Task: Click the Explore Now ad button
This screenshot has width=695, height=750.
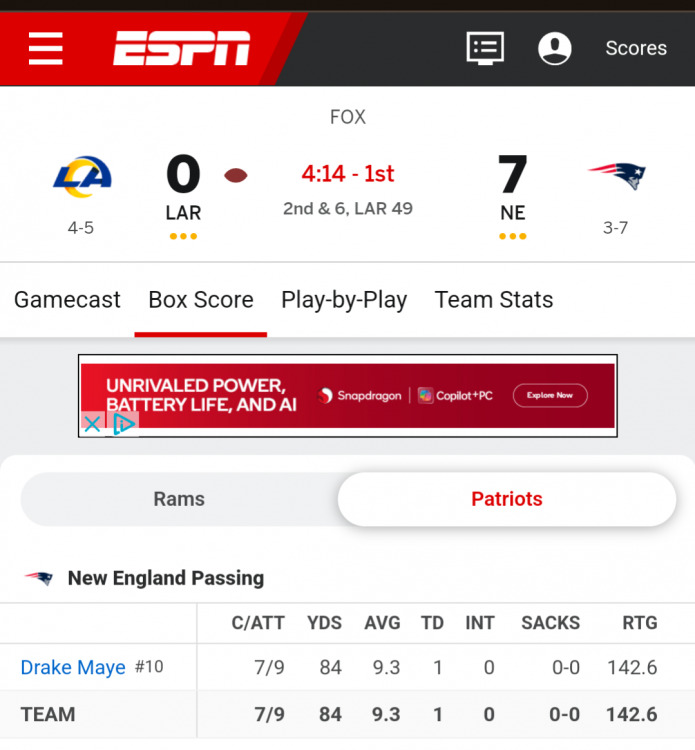Action: tap(550, 395)
